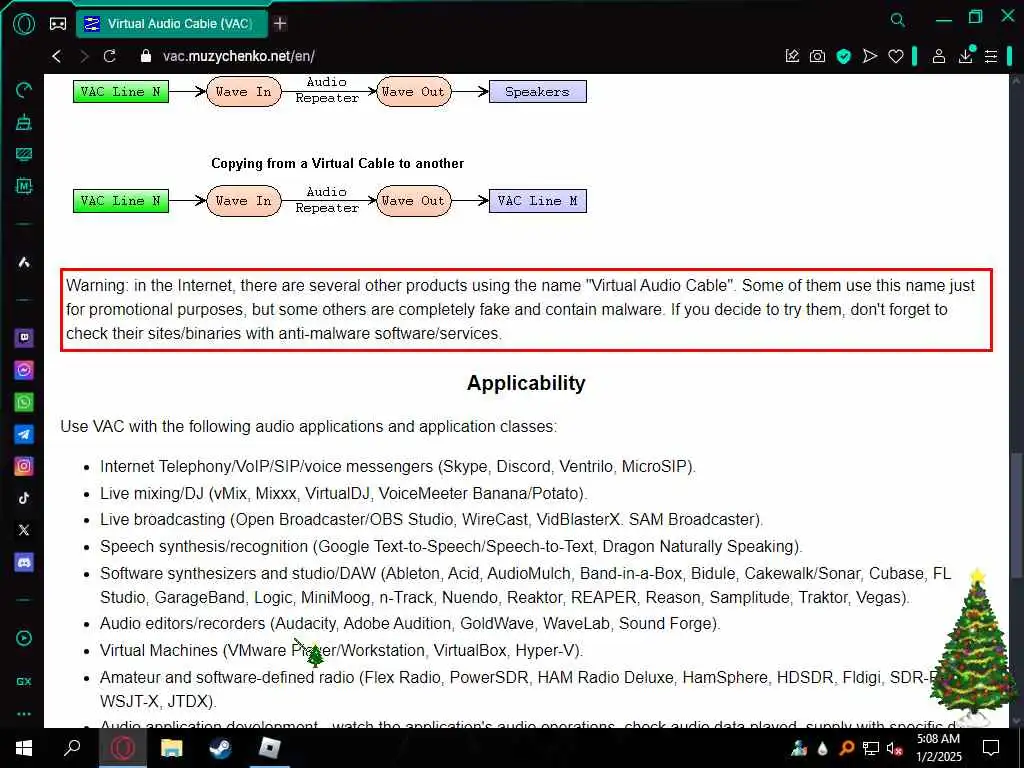This screenshot has width=1024, height=768.
Task: Click the page vertical scrollbar thumb
Action: click(x=1016, y=516)
